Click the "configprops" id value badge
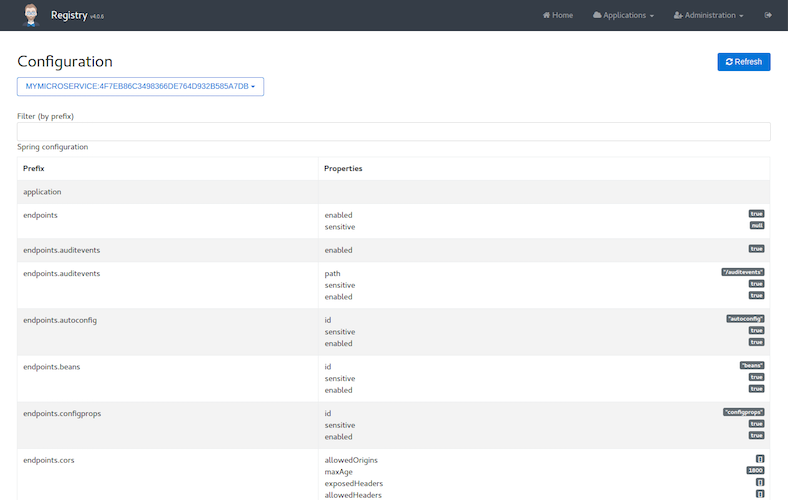788x500 pixels. pyautogui.click(x=743, y=412)
